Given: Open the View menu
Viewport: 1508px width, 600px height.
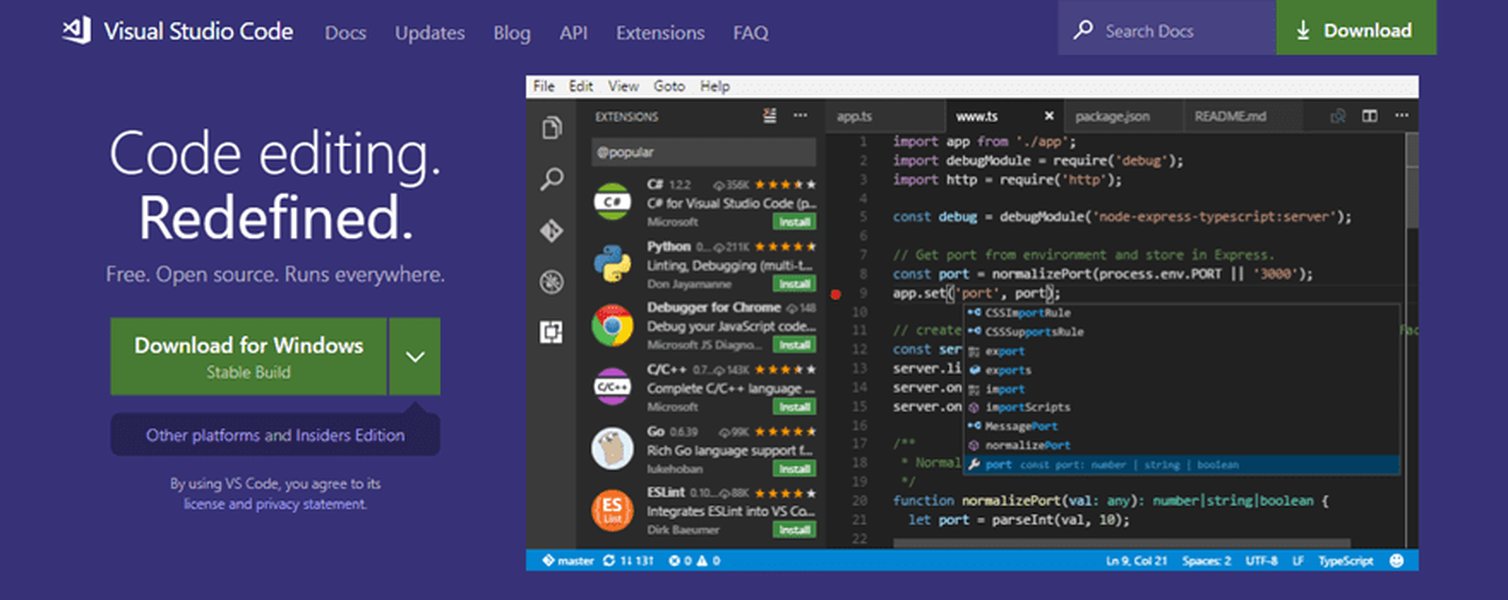Looking at the screenshot, I should click(x=623, y=86).
